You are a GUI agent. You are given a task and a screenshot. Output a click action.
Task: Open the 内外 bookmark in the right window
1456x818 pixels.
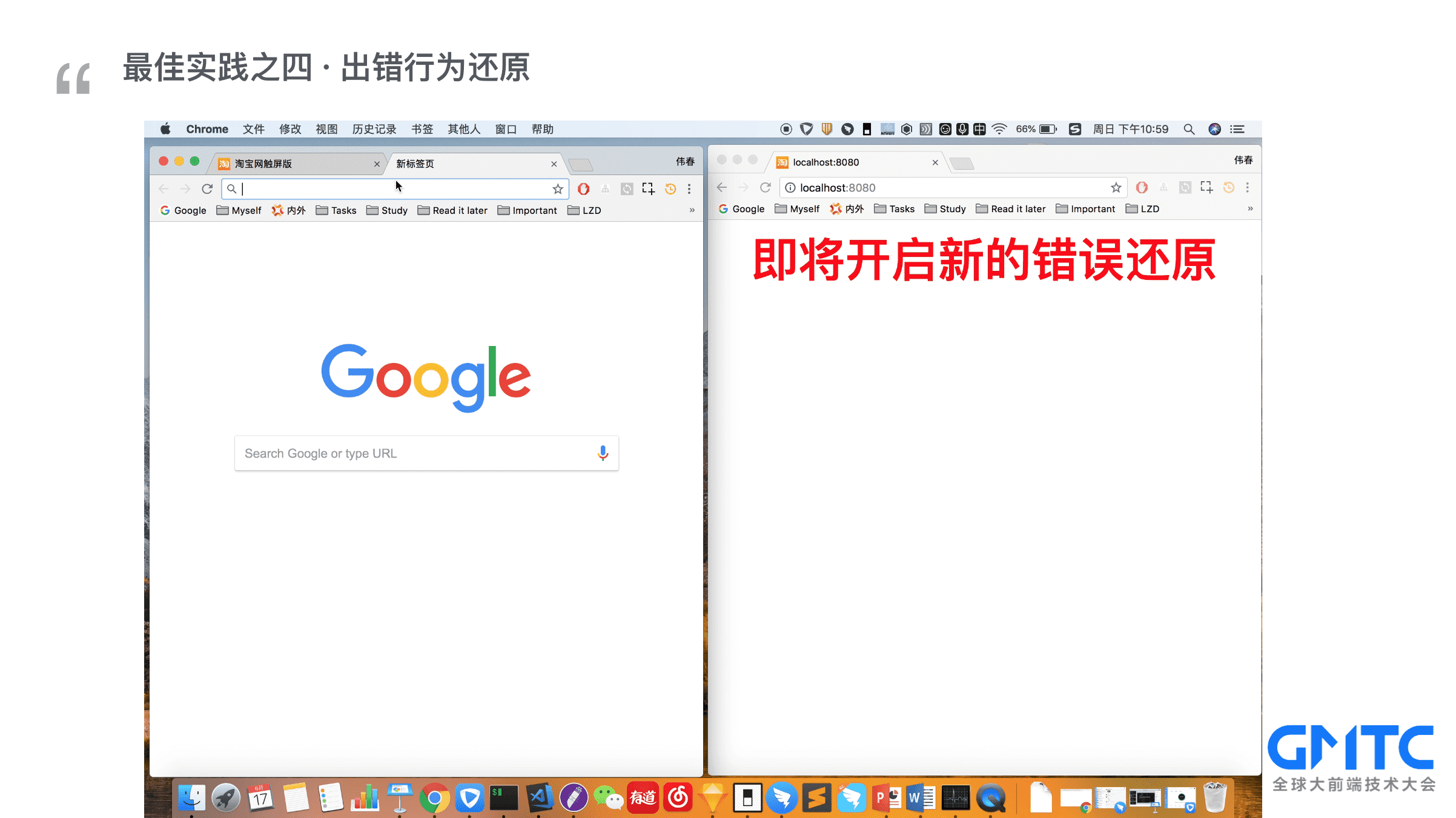(x=847, y=209)
